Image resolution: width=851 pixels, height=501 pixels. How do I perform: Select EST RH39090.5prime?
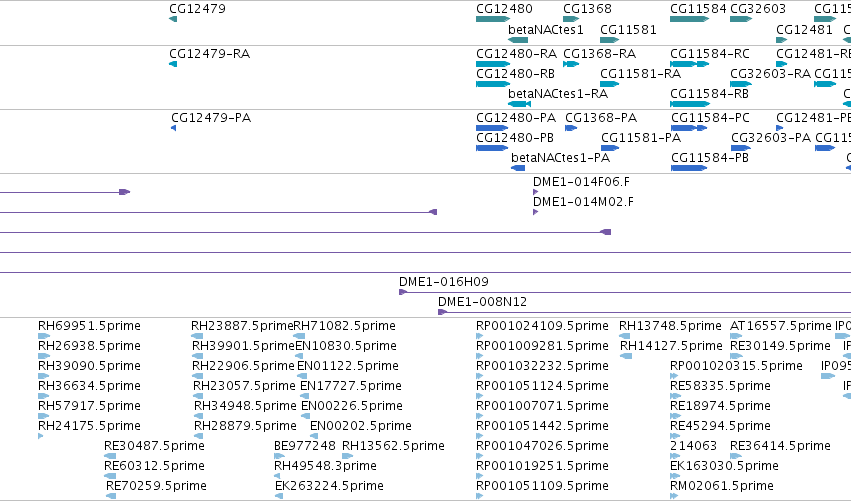click(x=89, y=366)
